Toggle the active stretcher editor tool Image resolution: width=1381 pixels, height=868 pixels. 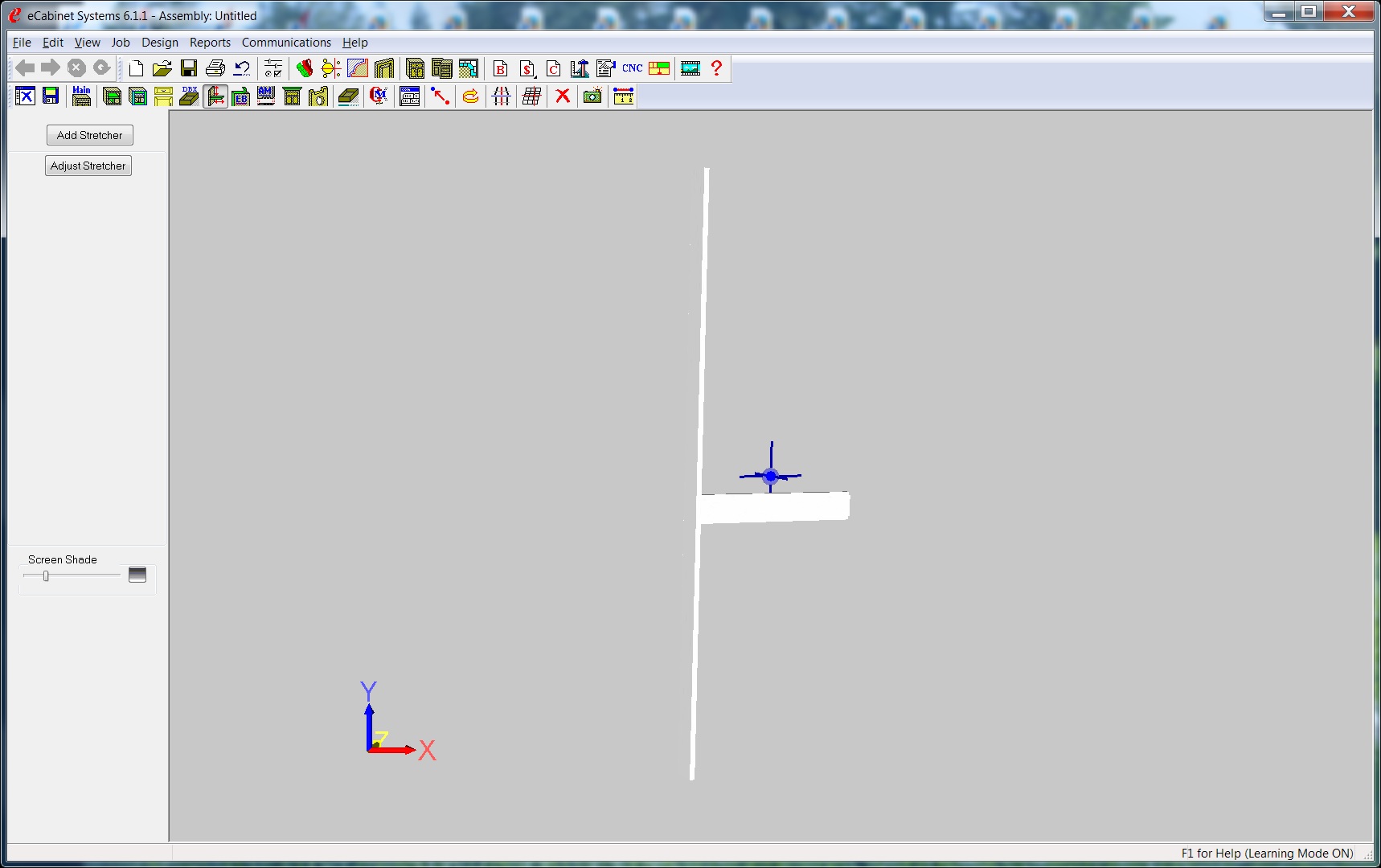click(215, 96)
